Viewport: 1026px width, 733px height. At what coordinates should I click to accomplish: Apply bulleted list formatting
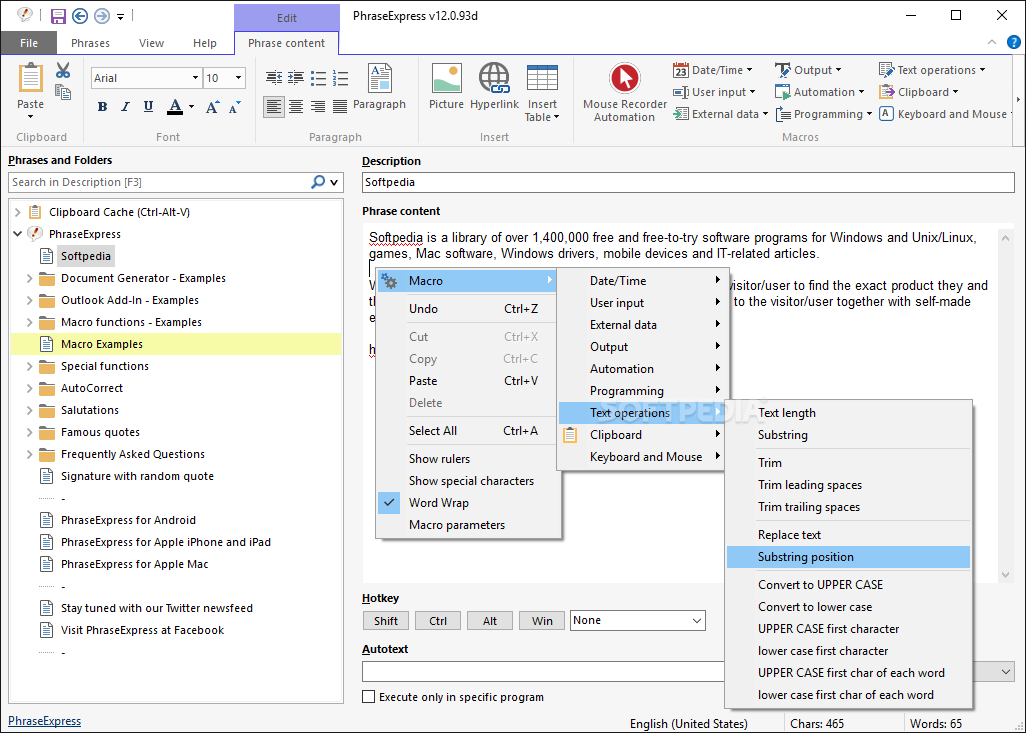pyautogui.click(x=318, y=78)
